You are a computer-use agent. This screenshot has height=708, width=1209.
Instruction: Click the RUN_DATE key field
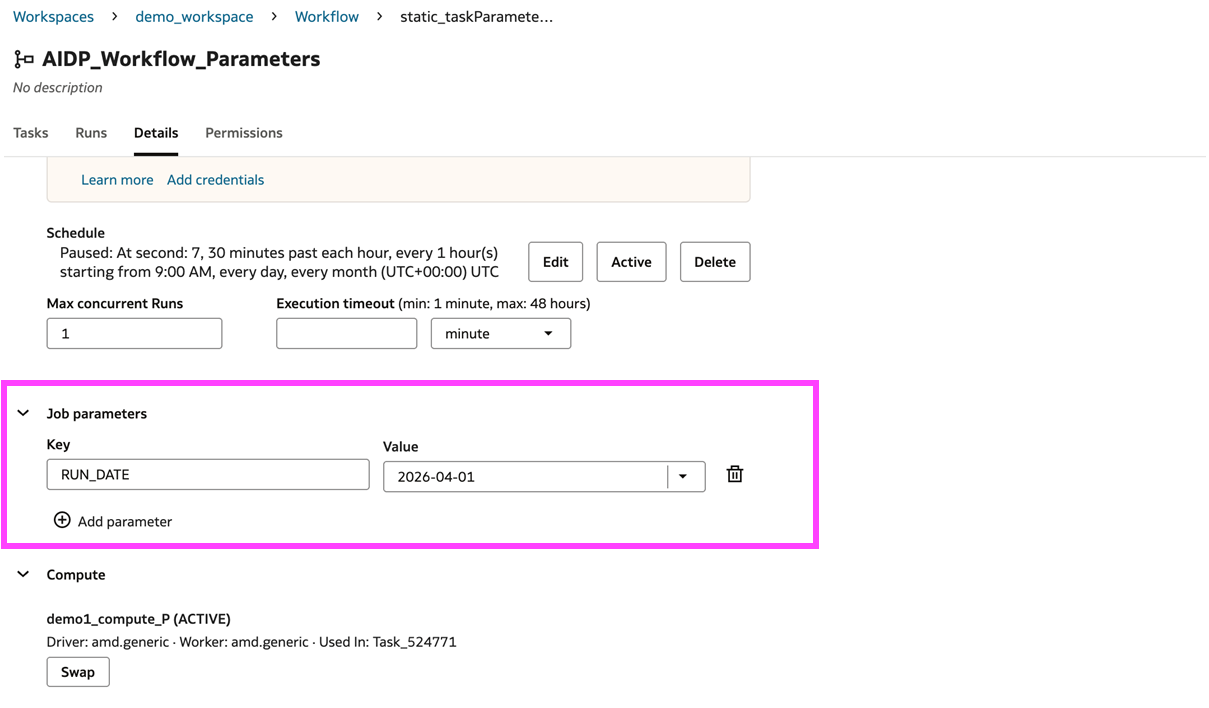click(x=208, y=474)
